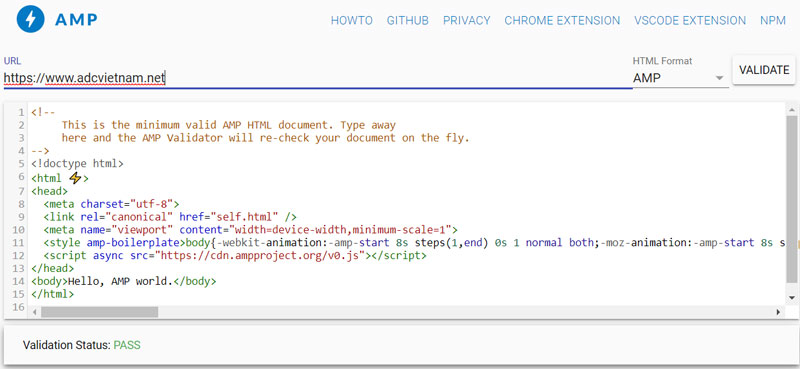Click the meta charset="utf-8" line
The height and width of the screenshot is (369, 800).
tap(111, 204)
